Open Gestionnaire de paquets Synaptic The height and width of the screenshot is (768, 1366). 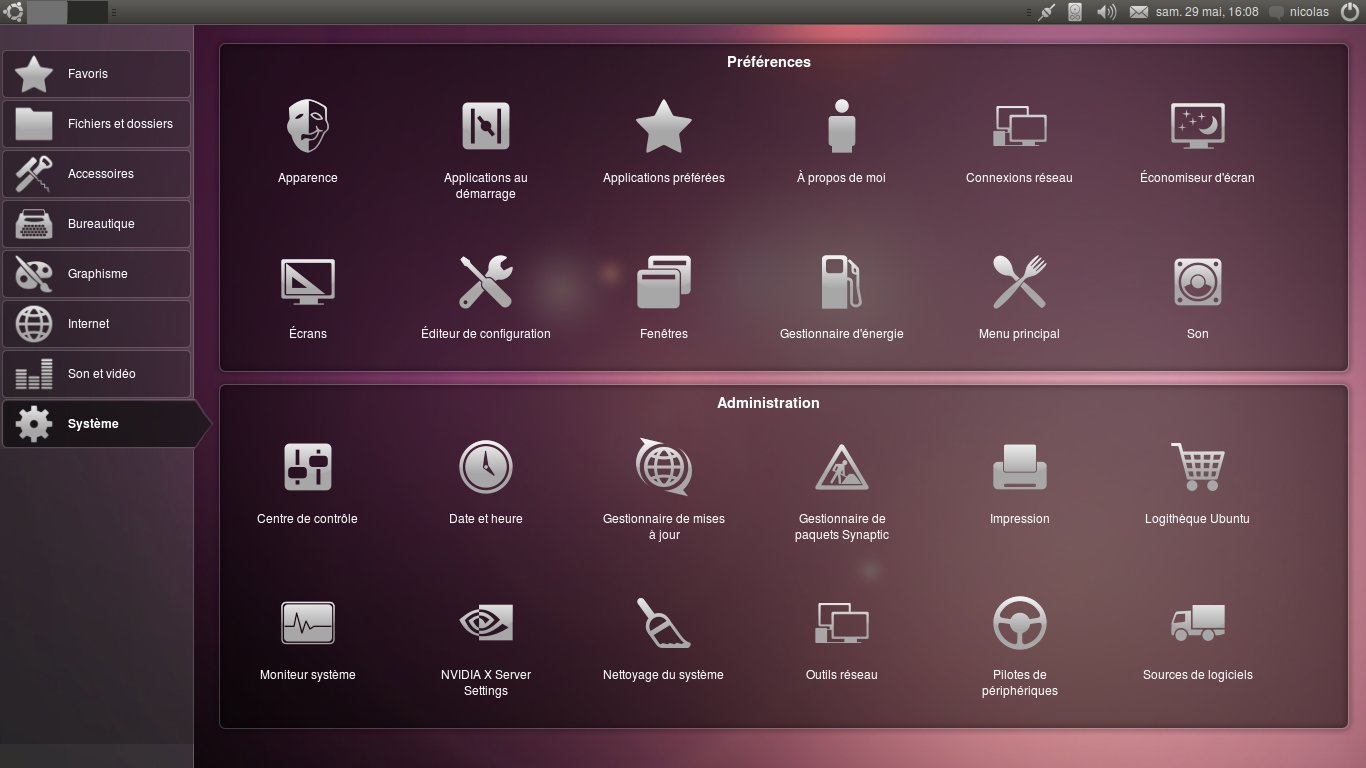click(x=841, y=491)
